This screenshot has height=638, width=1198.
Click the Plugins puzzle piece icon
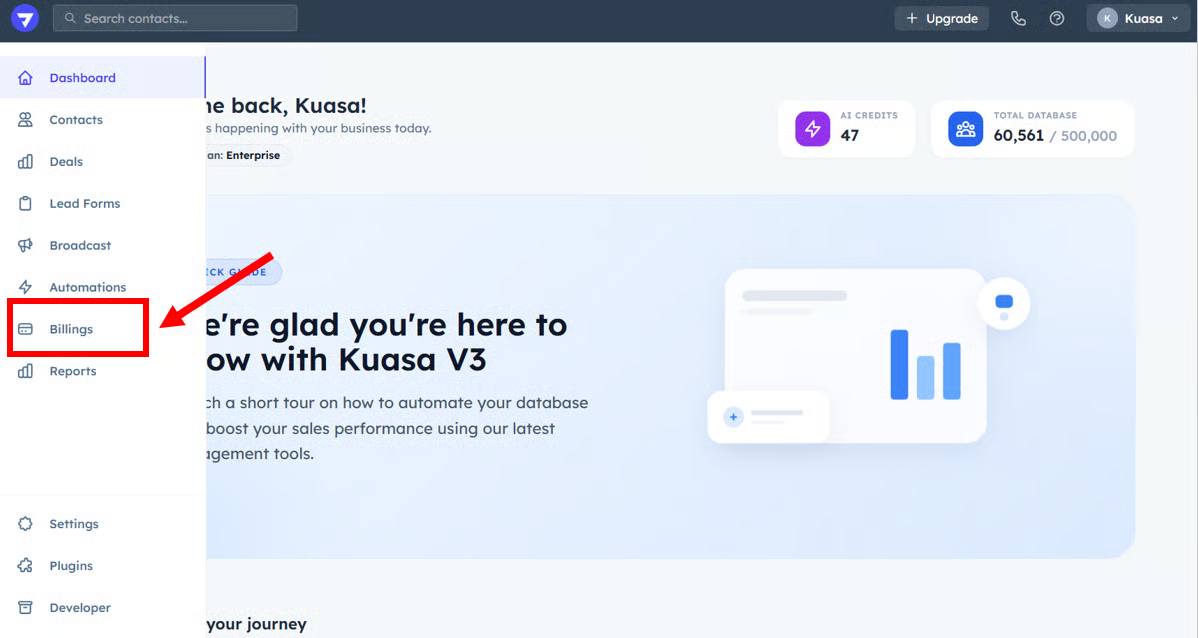[26, 566]
